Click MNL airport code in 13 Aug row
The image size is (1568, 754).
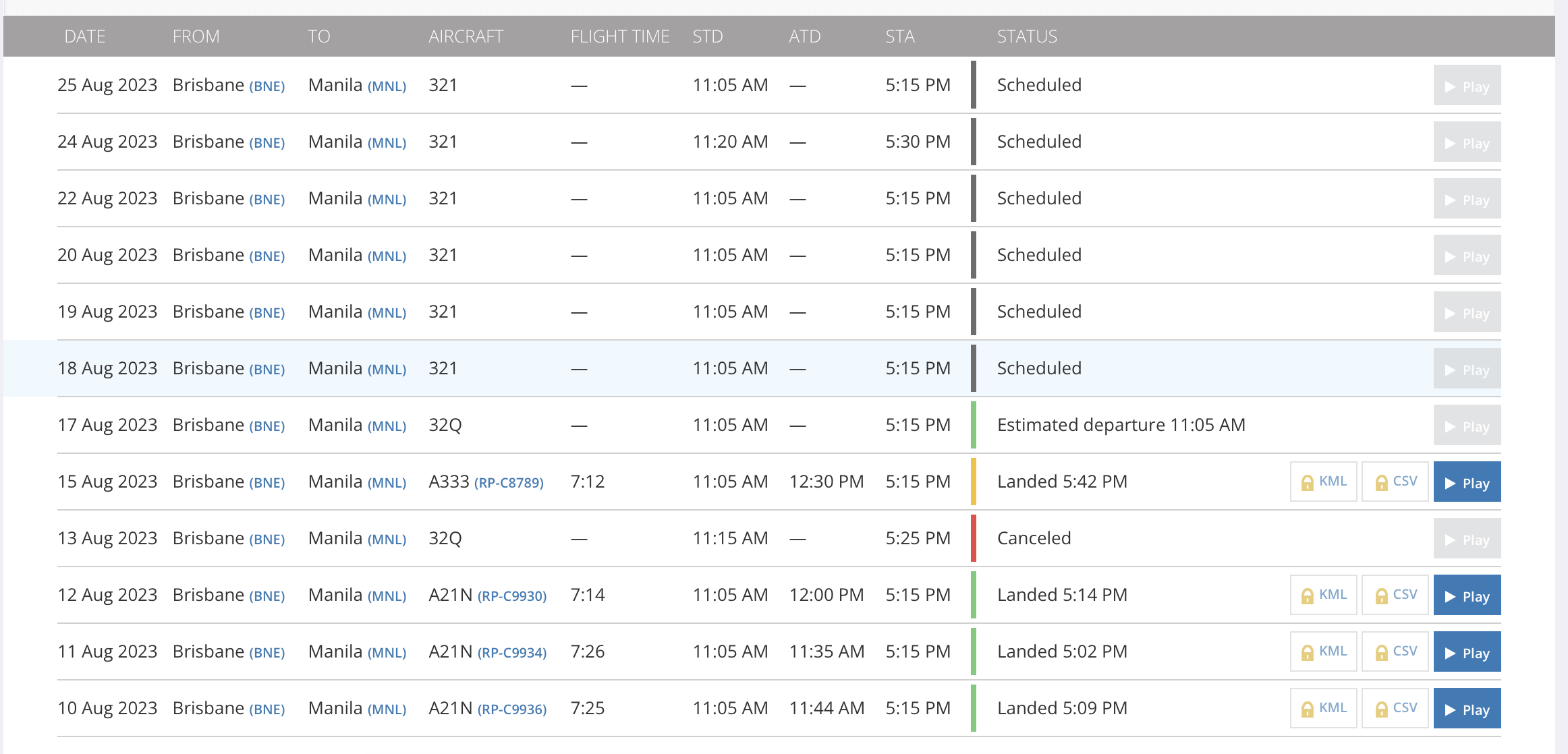(387, 540)
